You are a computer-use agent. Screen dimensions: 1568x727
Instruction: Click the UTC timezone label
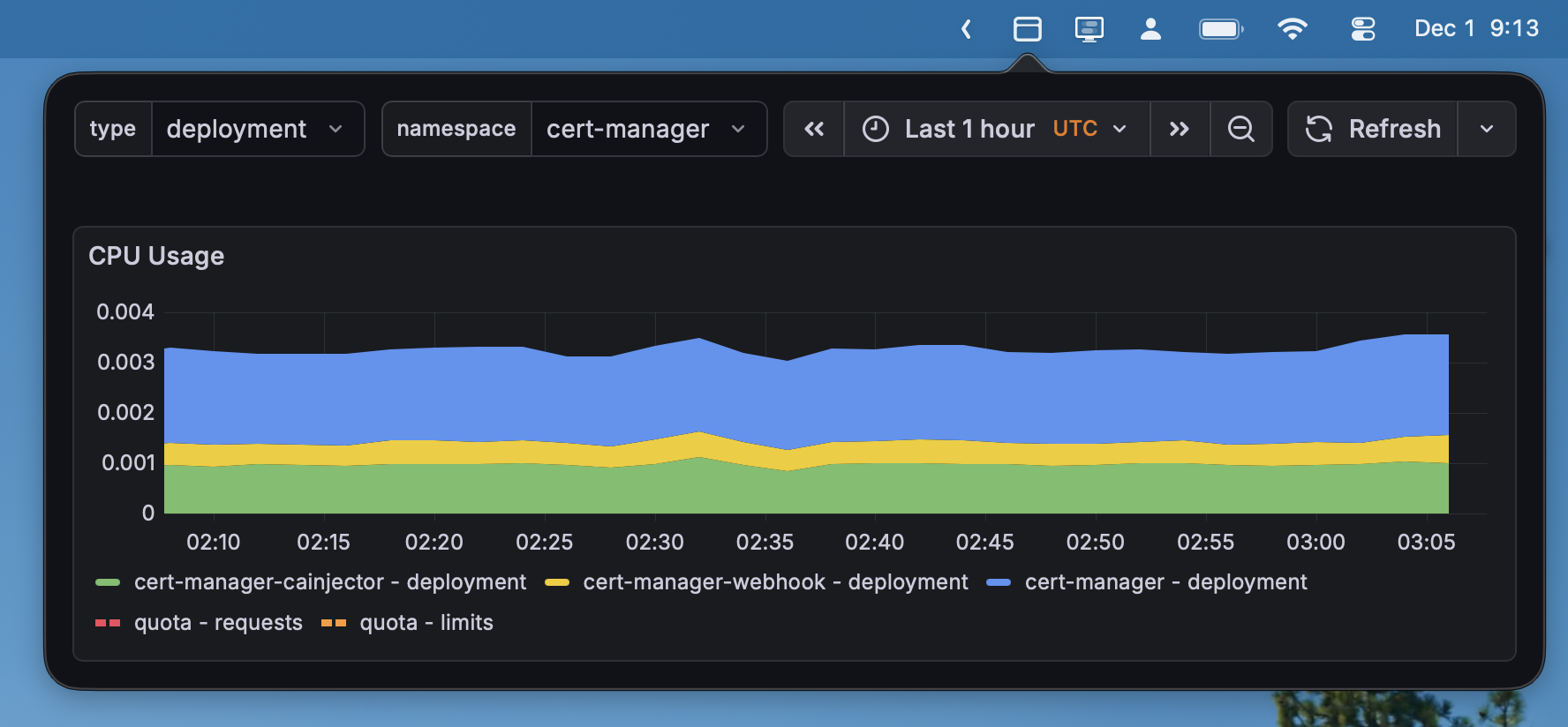(x=1074, y=129)
